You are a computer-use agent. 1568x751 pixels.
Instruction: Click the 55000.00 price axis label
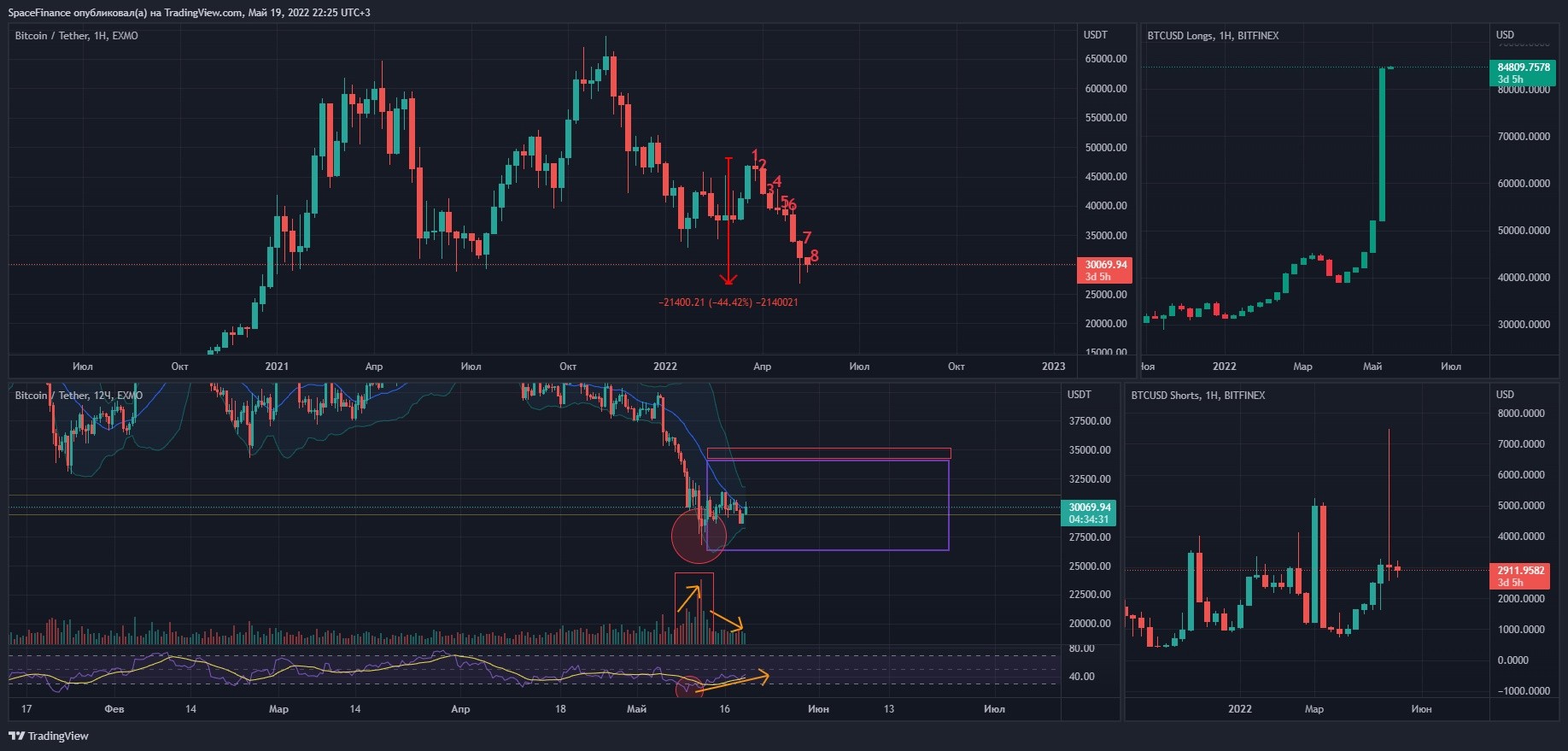pyautogui.click(x=1106, y=118)
